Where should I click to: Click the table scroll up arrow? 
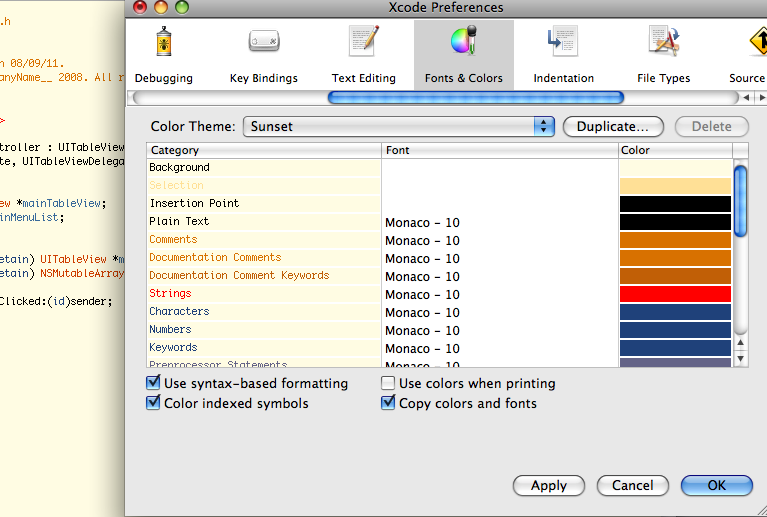pos(741,343)
